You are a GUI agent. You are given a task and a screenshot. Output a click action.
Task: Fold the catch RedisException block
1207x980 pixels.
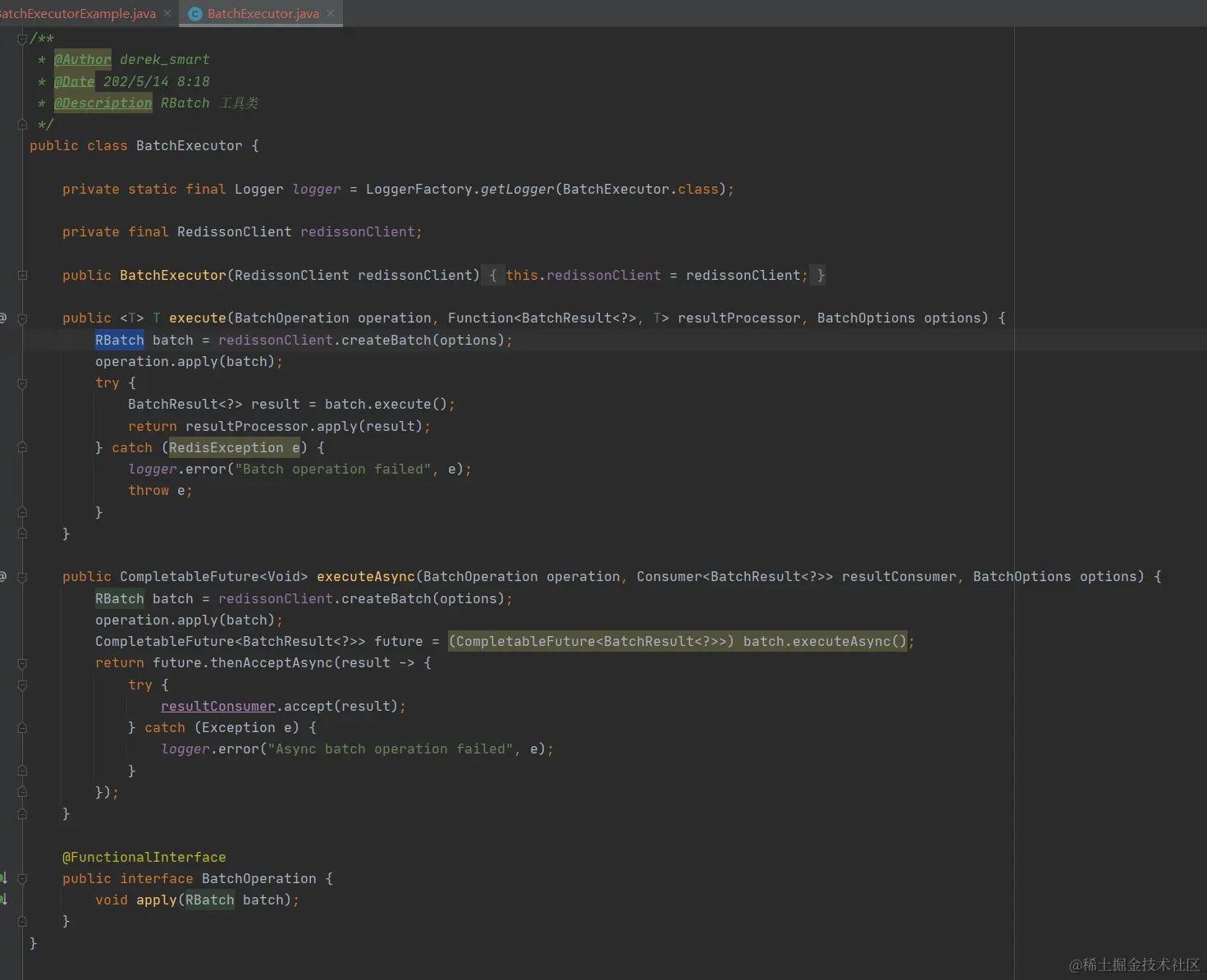click(22, 447)
